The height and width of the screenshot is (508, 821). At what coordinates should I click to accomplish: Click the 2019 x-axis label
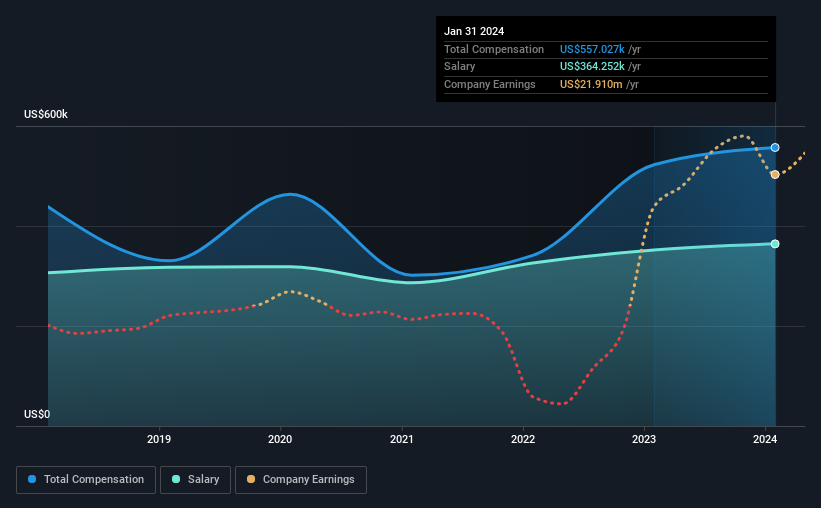pos(159,439)
